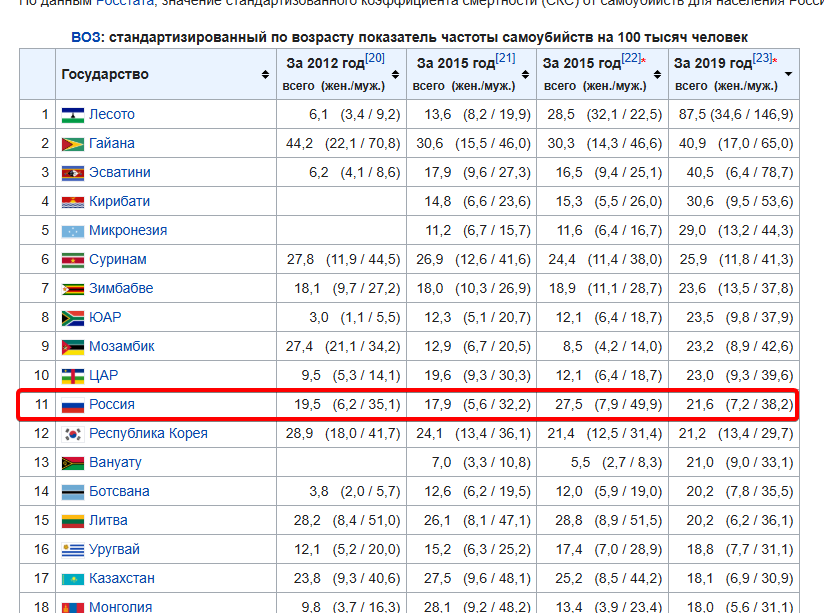
Task: Click the Guyana flag icon
Action: click(72, 143)
